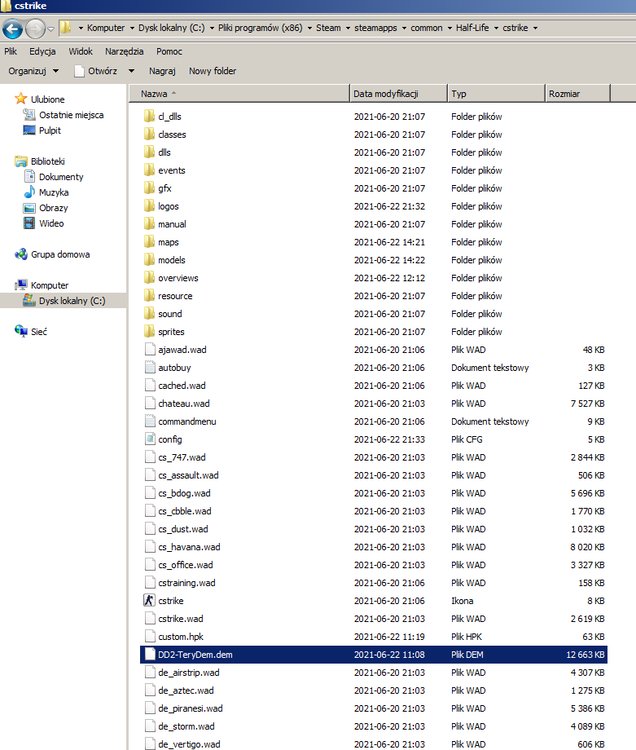Click the sprites folder icon
Image resolution: width=636 pixels, height=750 pixels.
coord(149,331)
